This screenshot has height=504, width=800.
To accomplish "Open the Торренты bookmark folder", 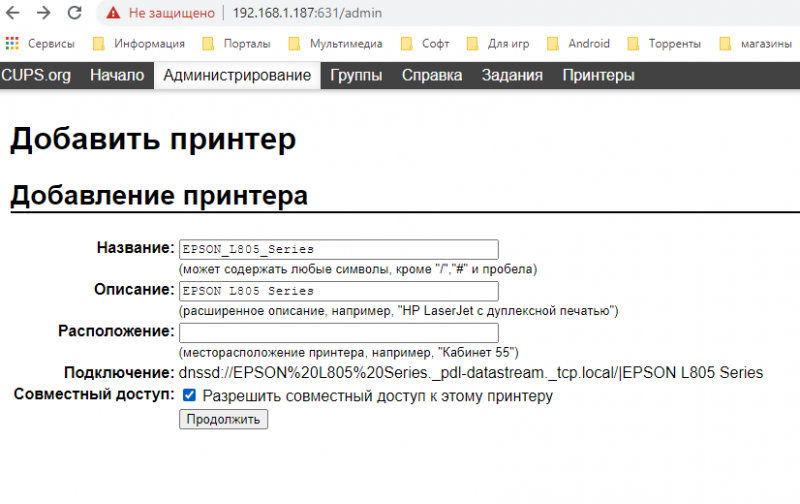I will click(664, 44).
